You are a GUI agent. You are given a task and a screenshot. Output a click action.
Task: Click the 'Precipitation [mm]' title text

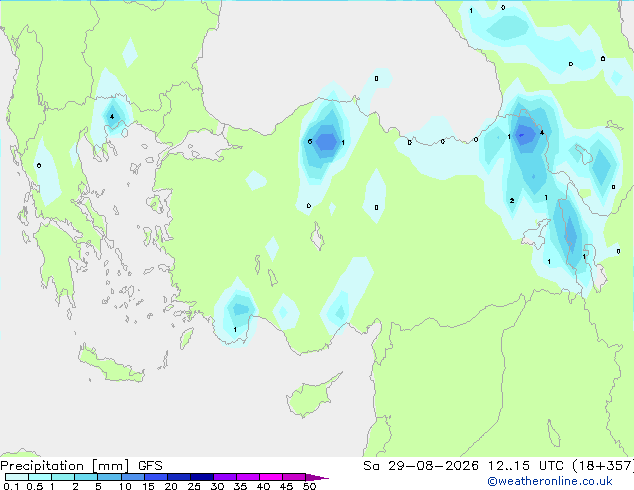(65, 466)
